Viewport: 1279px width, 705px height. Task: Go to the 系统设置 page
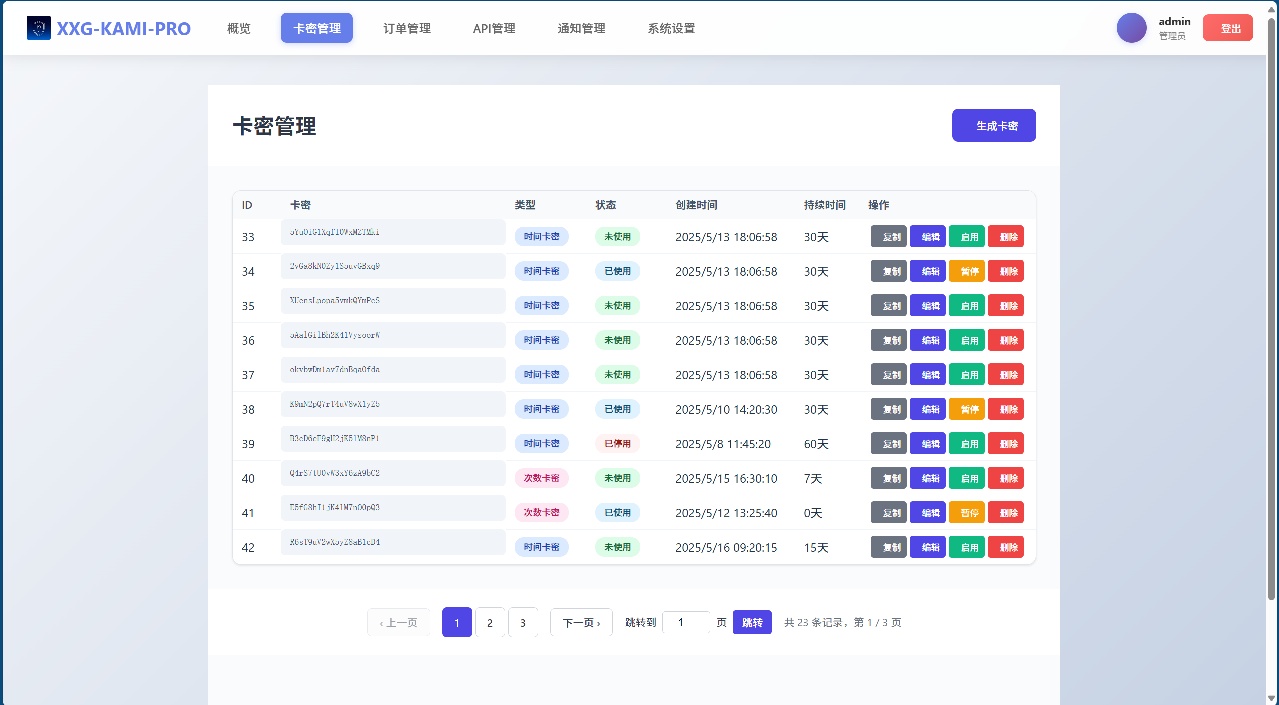coord(671,28)
